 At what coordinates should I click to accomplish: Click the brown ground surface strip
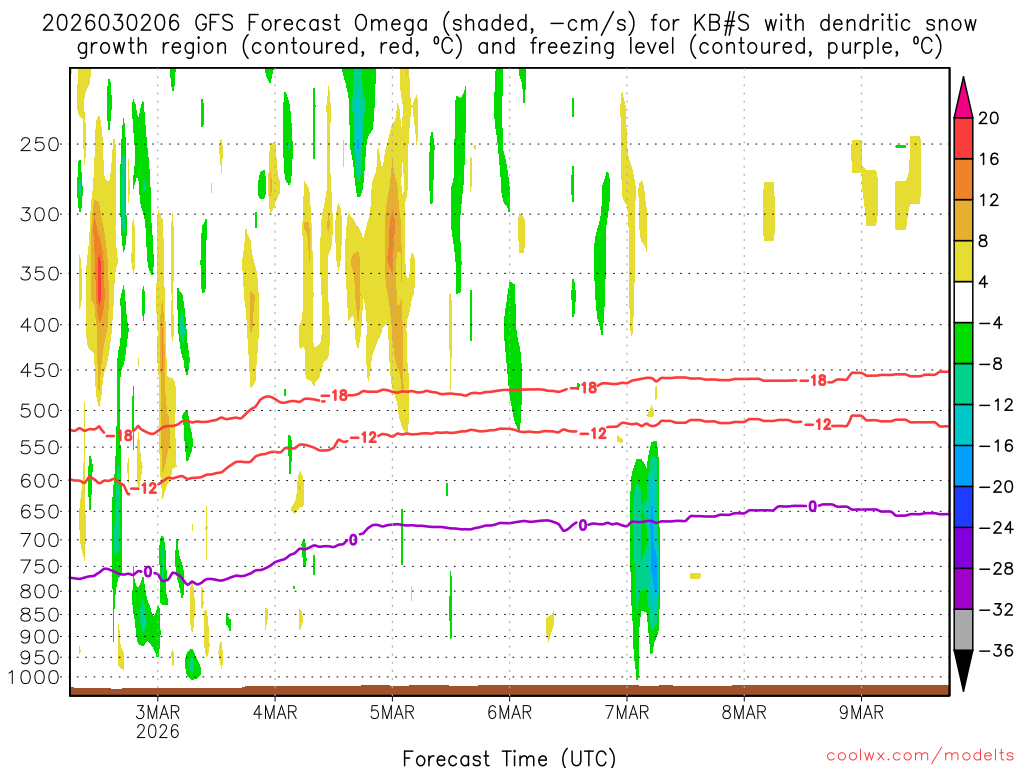click(x=509, y=689)
